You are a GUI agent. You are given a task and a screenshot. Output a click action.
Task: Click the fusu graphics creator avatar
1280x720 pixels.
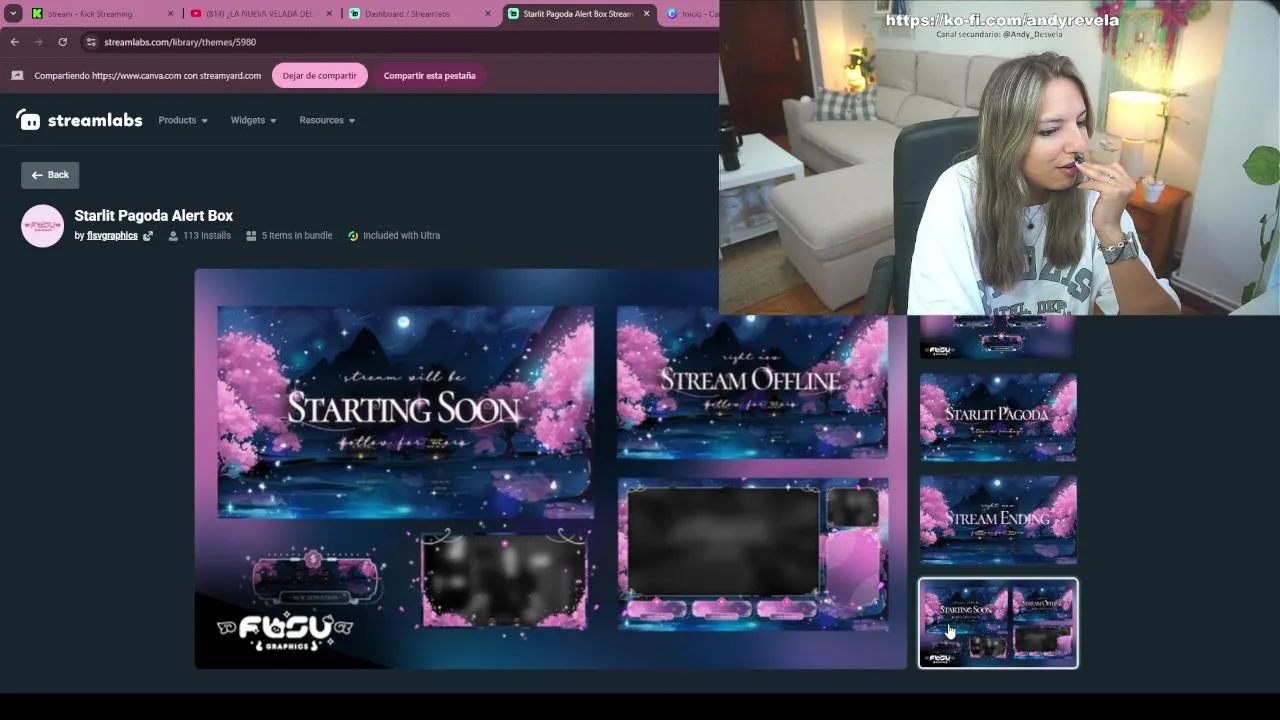[43, 226]
